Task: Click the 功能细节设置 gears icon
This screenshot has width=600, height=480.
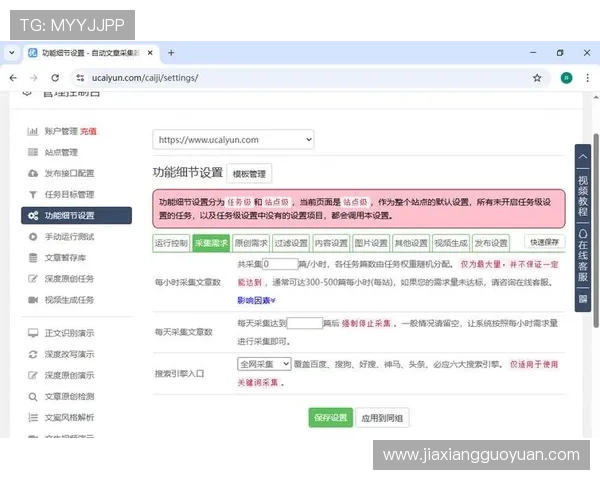Action: [33, 216]
